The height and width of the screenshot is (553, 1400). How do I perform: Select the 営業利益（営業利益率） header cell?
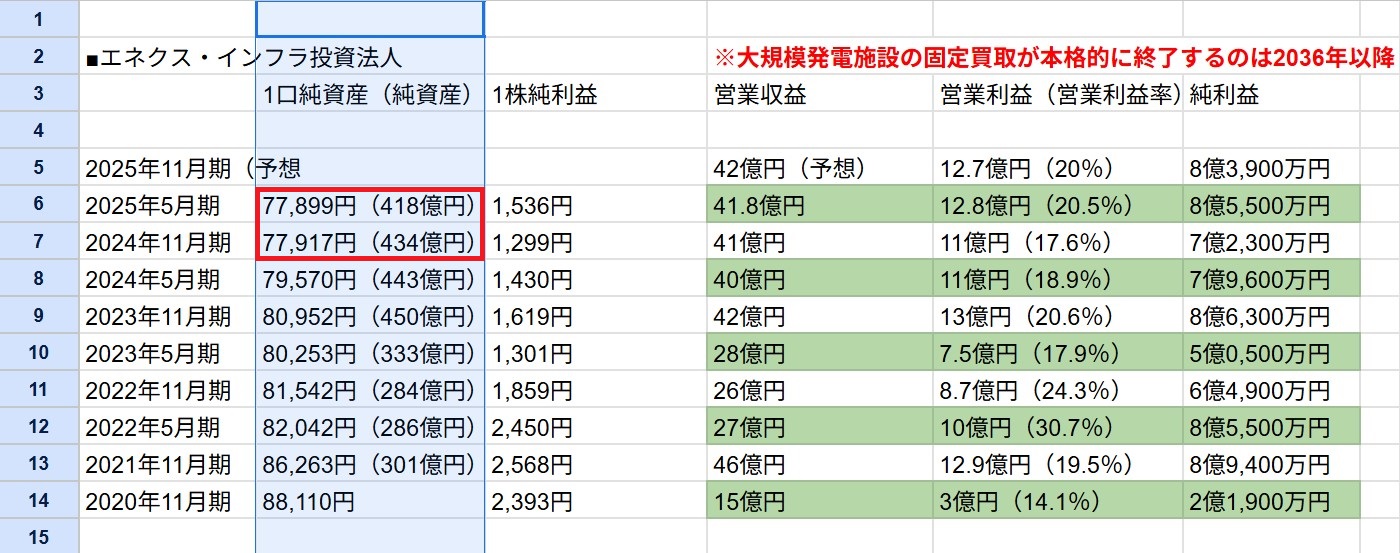[1058, 94]
